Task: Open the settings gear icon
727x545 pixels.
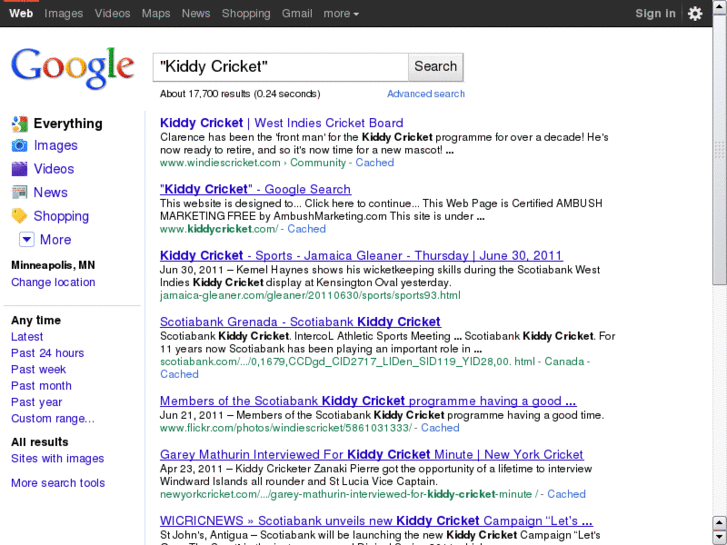Action: 695,13
